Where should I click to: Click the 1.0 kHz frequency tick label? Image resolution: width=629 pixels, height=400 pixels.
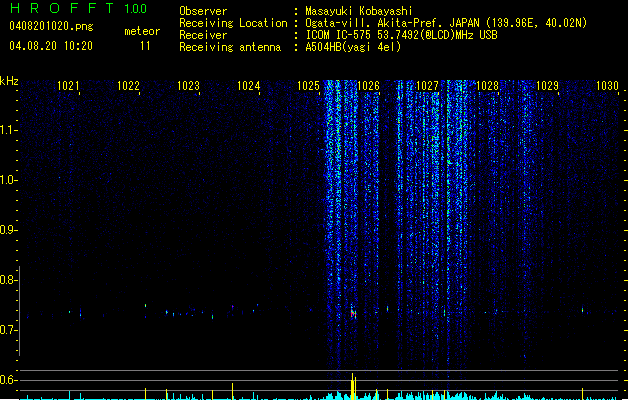tap(8, 180)
